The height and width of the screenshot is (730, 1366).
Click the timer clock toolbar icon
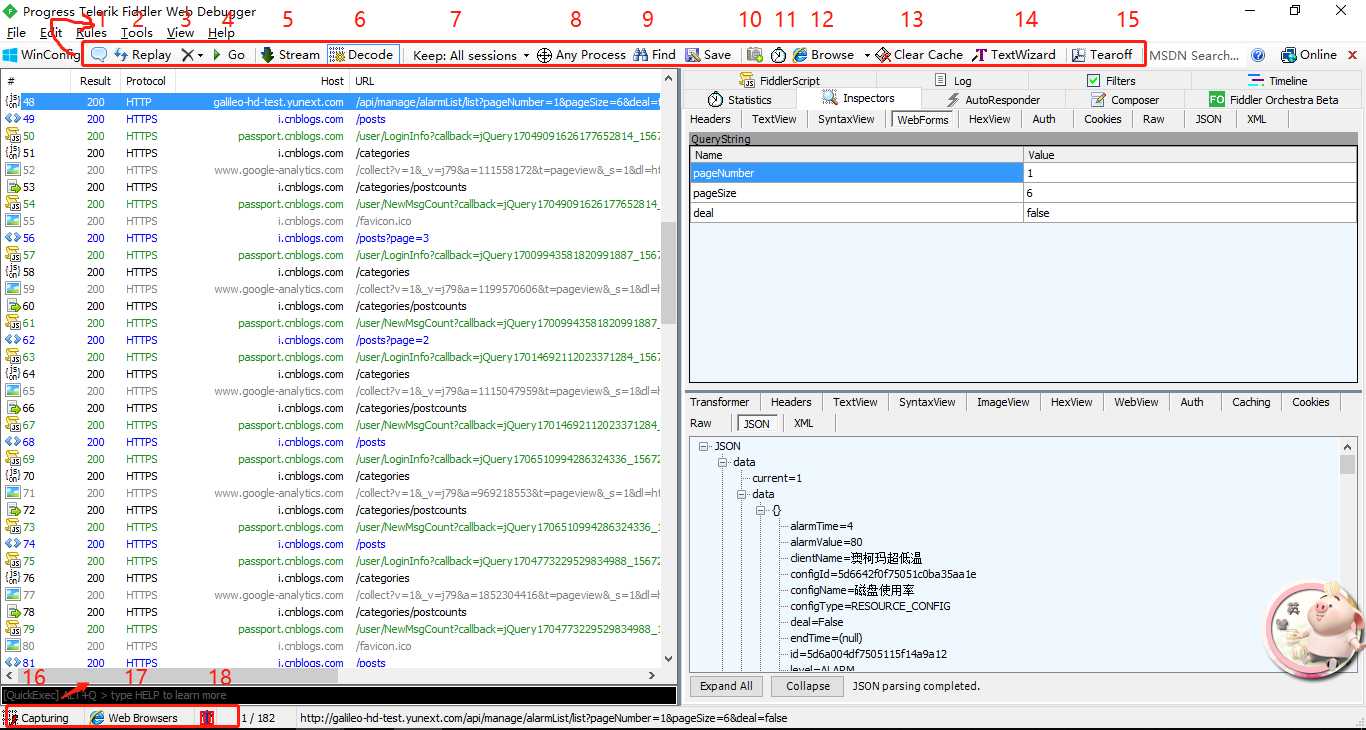(778, 55)
